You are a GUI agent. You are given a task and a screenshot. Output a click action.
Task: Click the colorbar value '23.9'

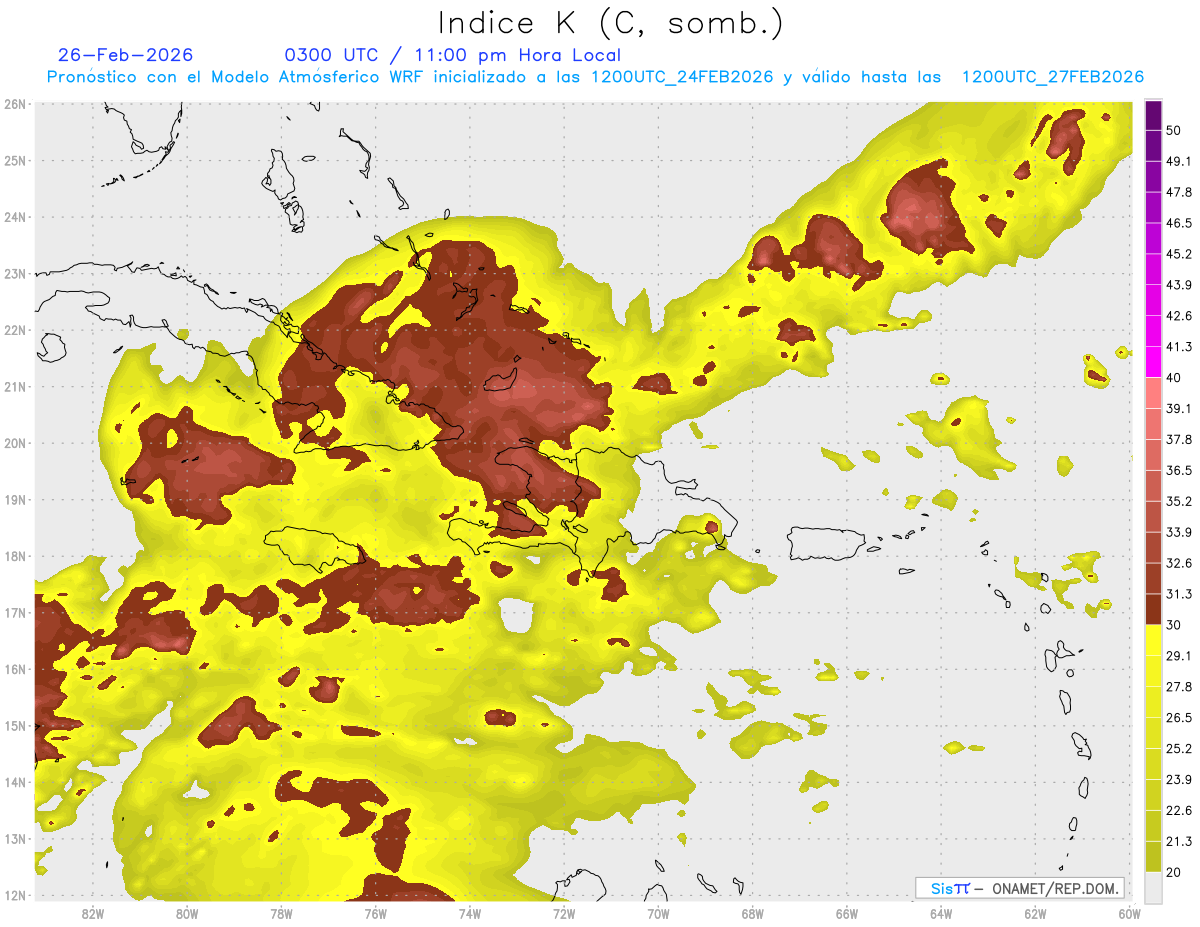1178,780
